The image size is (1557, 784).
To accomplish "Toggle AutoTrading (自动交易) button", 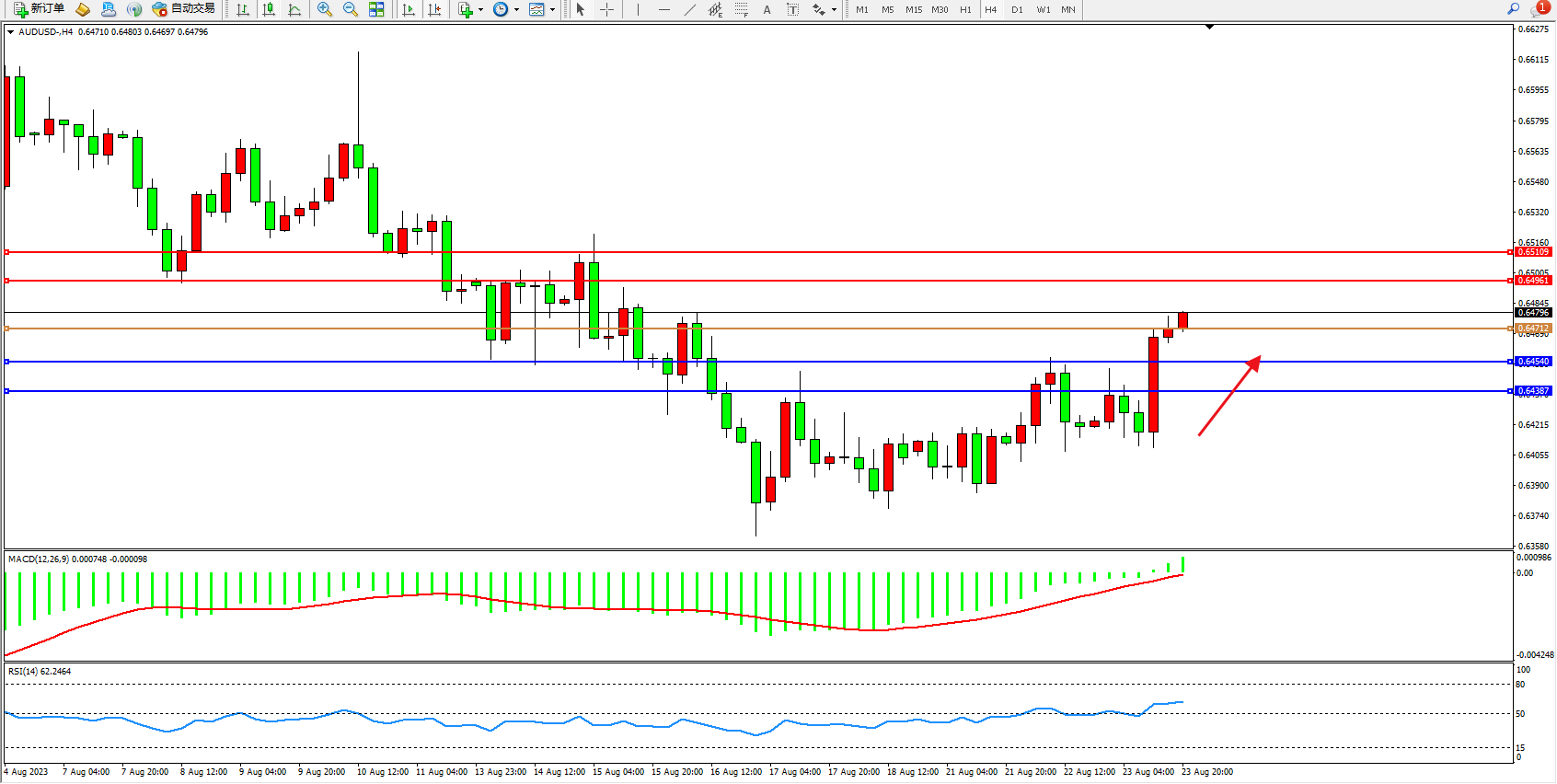I will tap(183, 9).
